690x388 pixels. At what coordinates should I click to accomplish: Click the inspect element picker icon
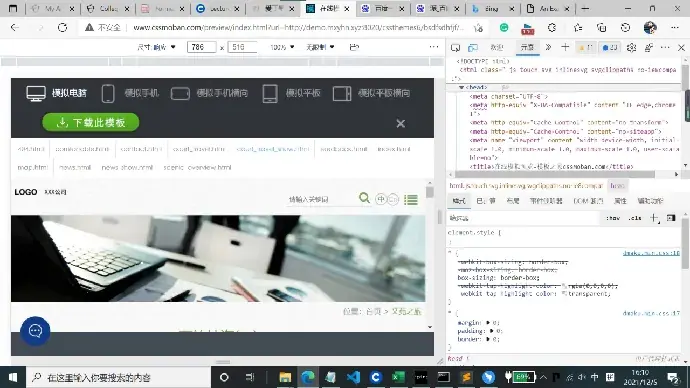[455, 47]
